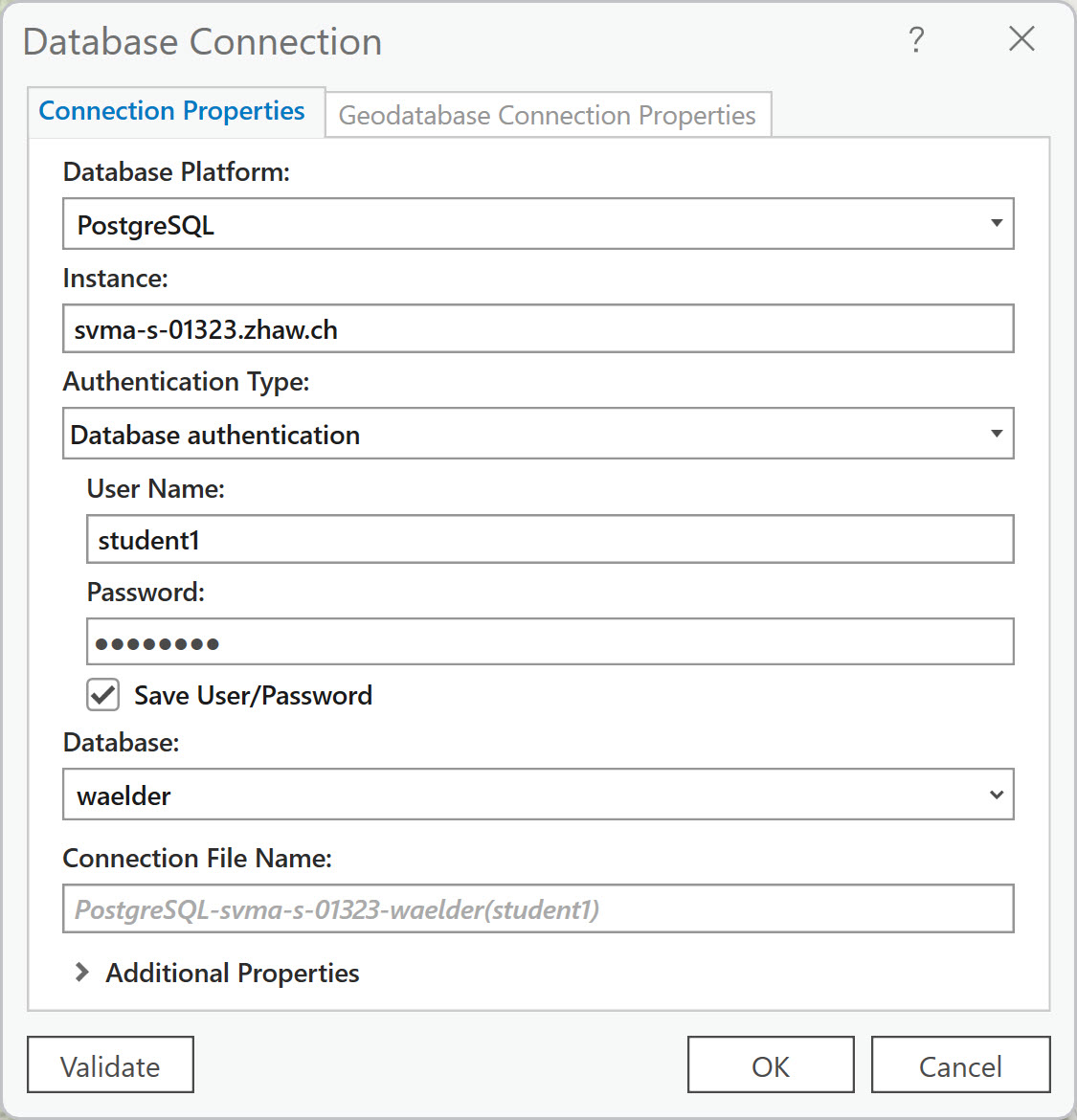Click the help question mark icon
Image resolution: width=1077 pixels, height=1120 pixels.
click(x=916, y=40)
